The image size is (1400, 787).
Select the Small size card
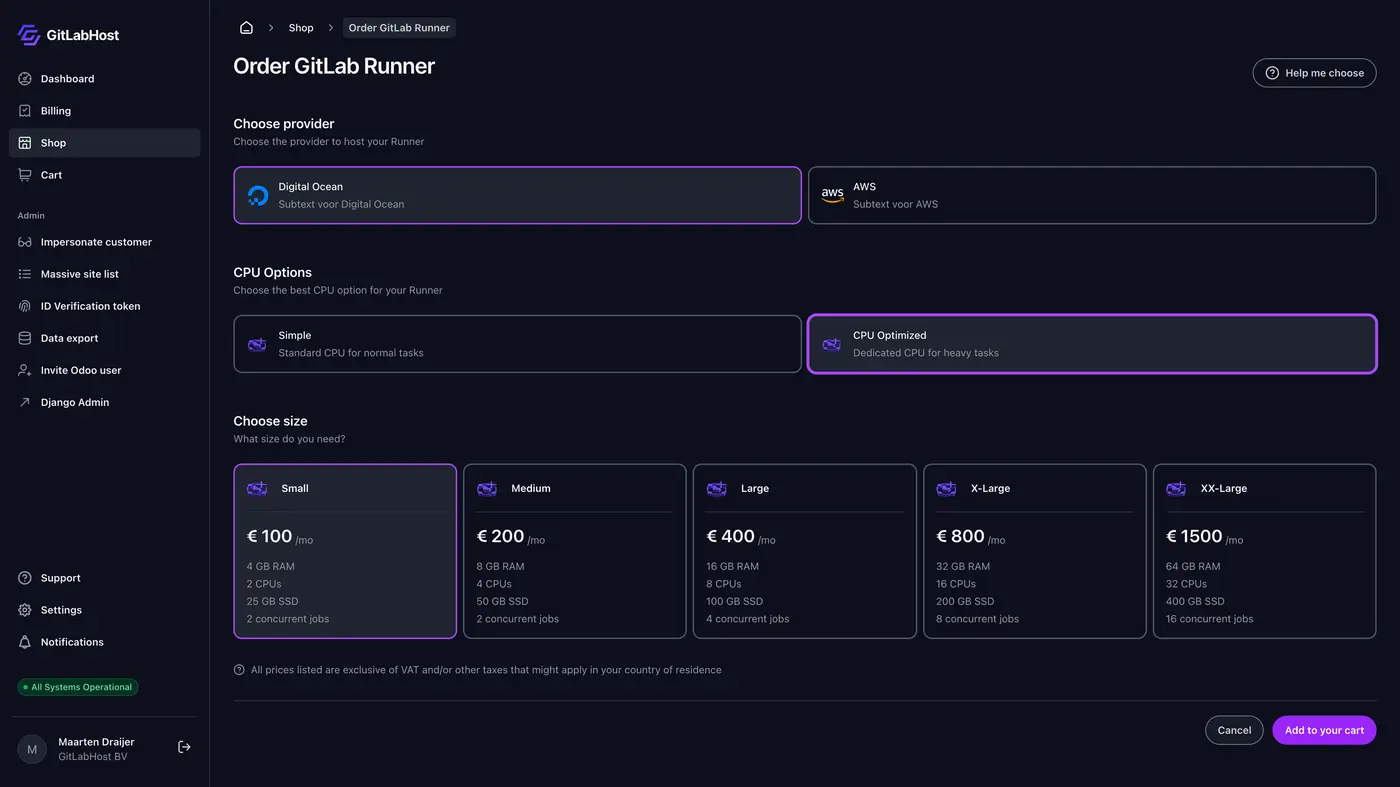345,551
